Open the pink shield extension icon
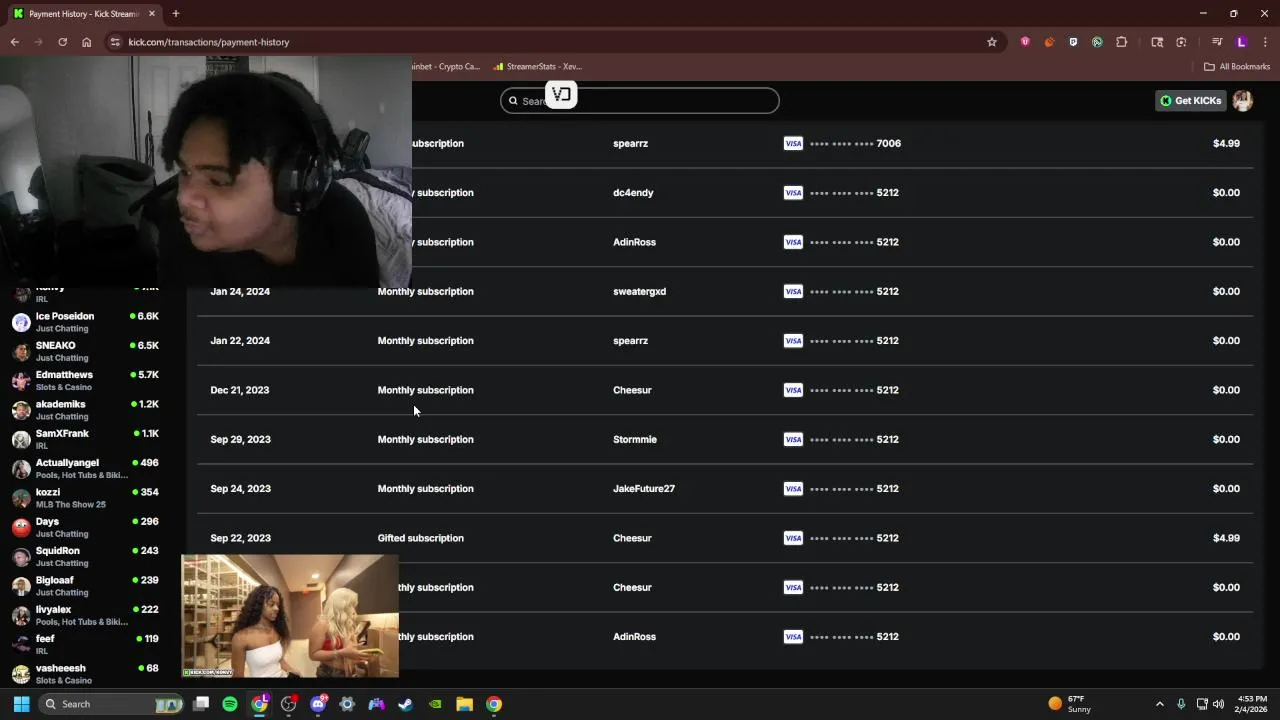The image size is (1280, 720). coord(1025,42)
